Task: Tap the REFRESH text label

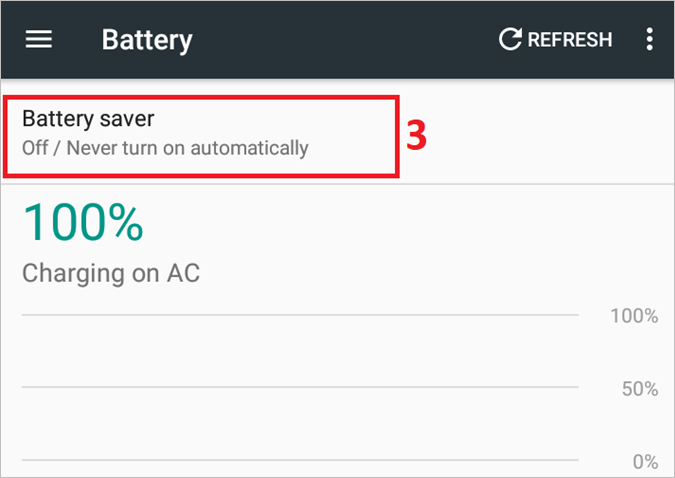Action: coord(569,40)
